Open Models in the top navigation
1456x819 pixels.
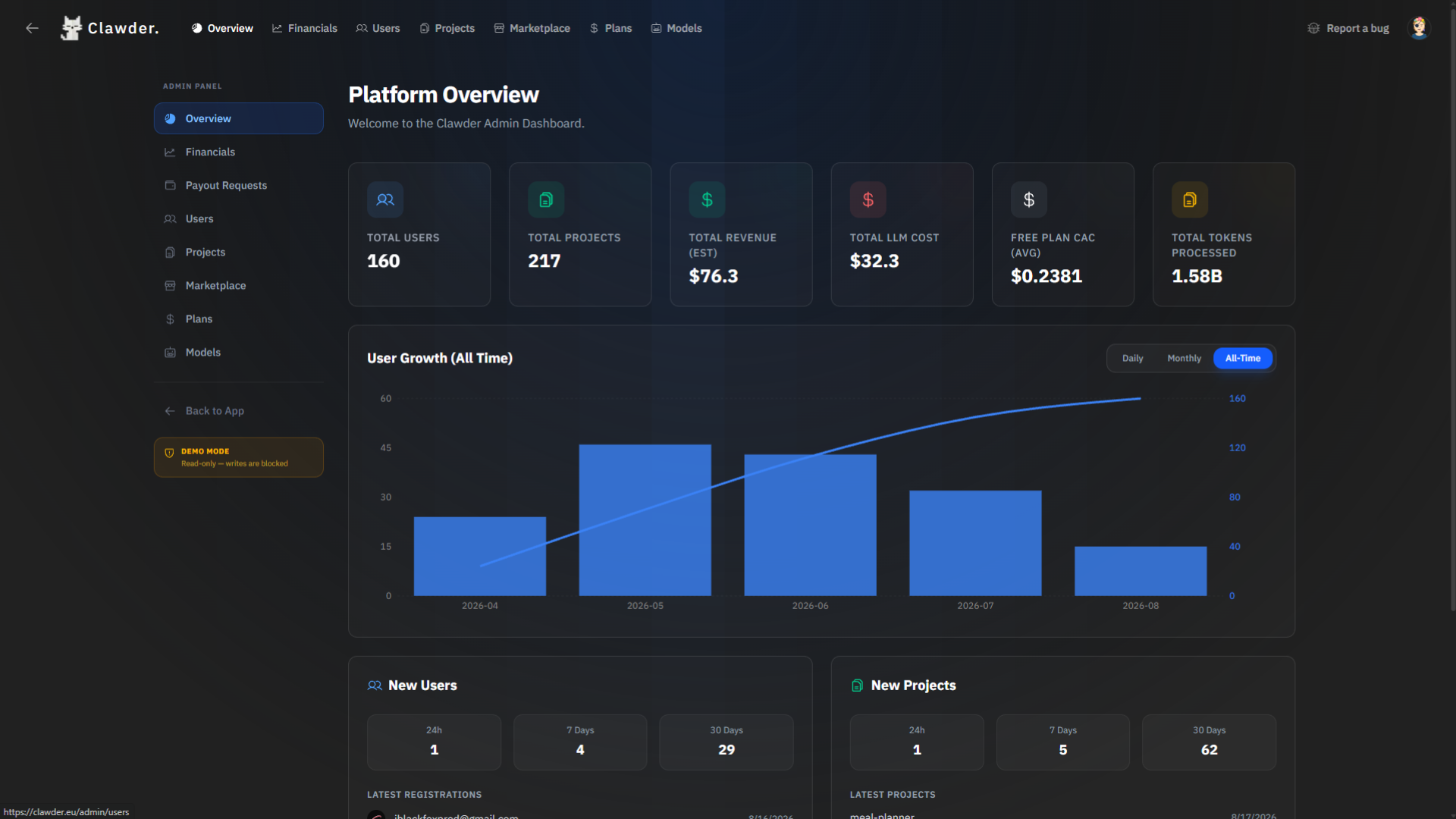pos(676,28)
